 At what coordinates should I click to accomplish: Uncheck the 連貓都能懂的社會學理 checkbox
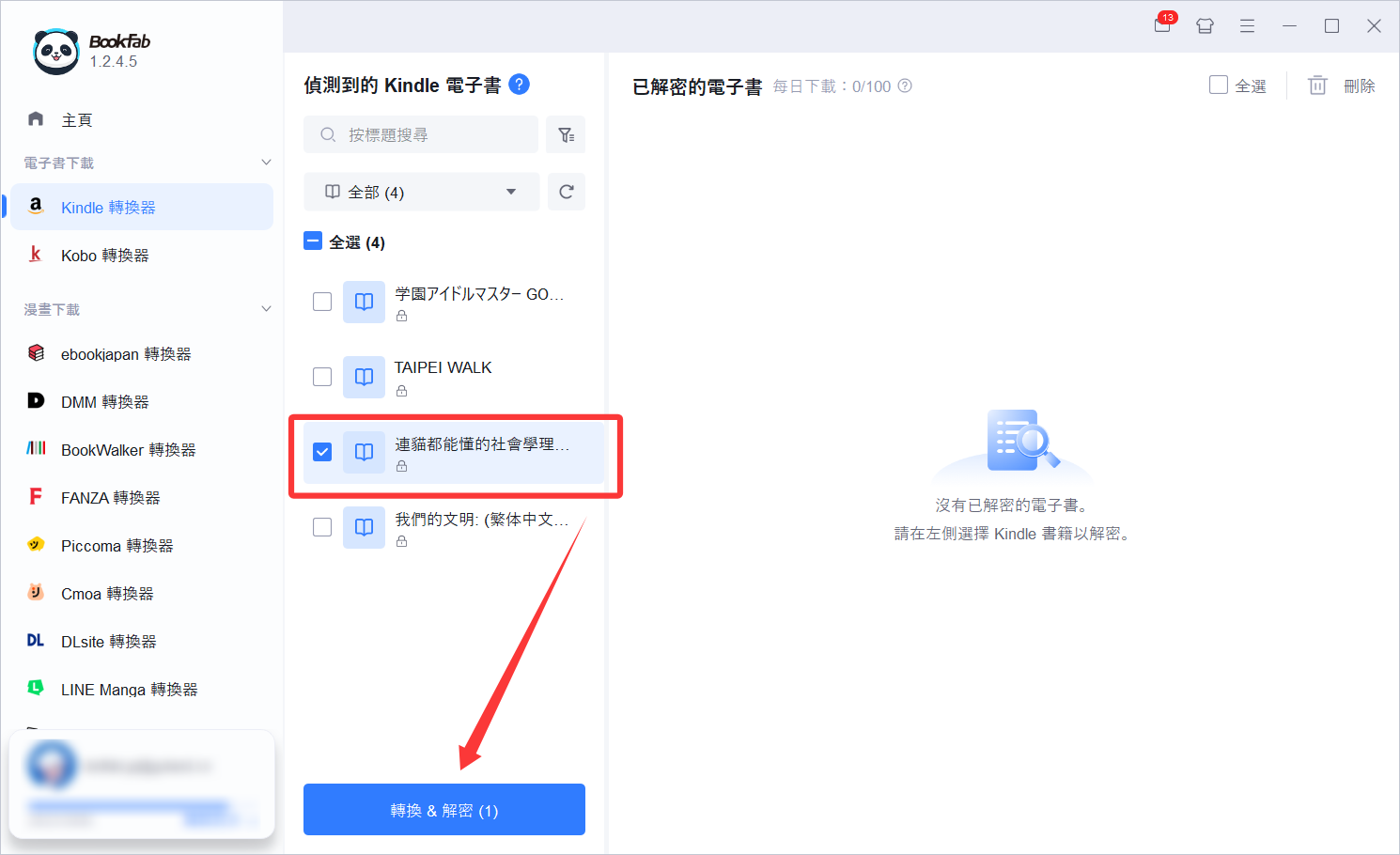coord(322,452)
